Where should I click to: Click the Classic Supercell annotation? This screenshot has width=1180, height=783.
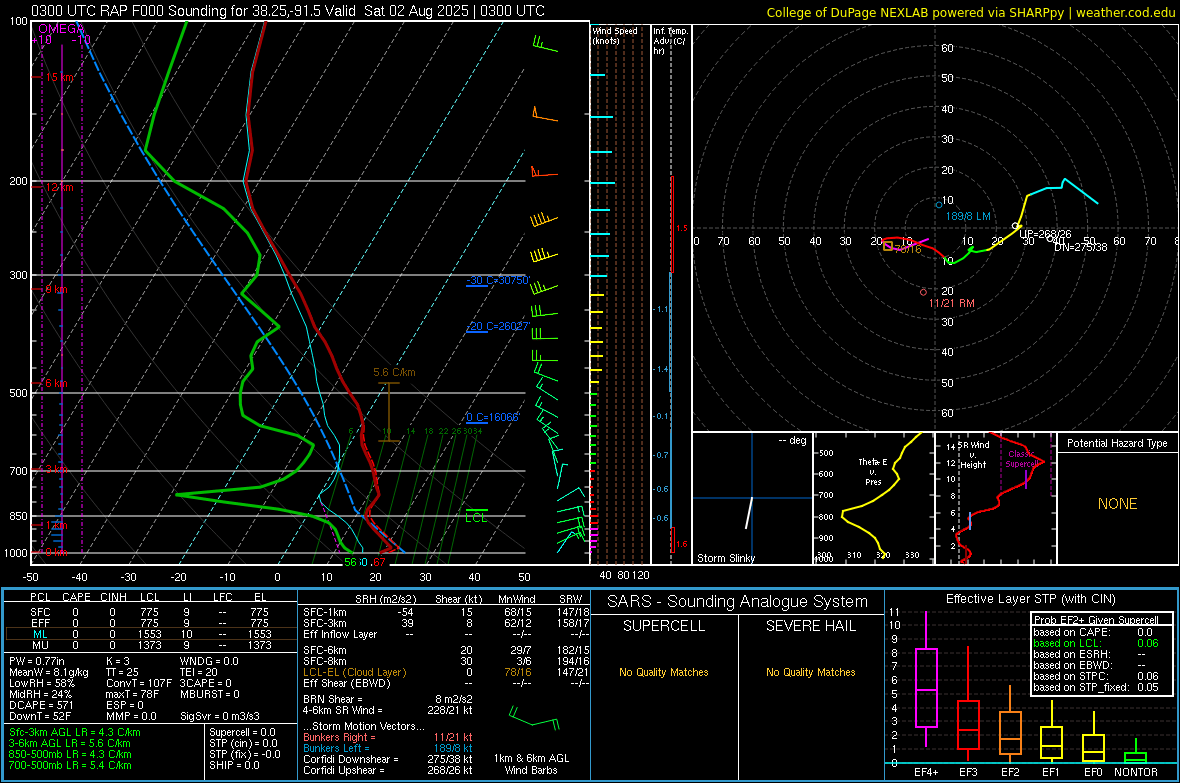(x=1021, y=459)
